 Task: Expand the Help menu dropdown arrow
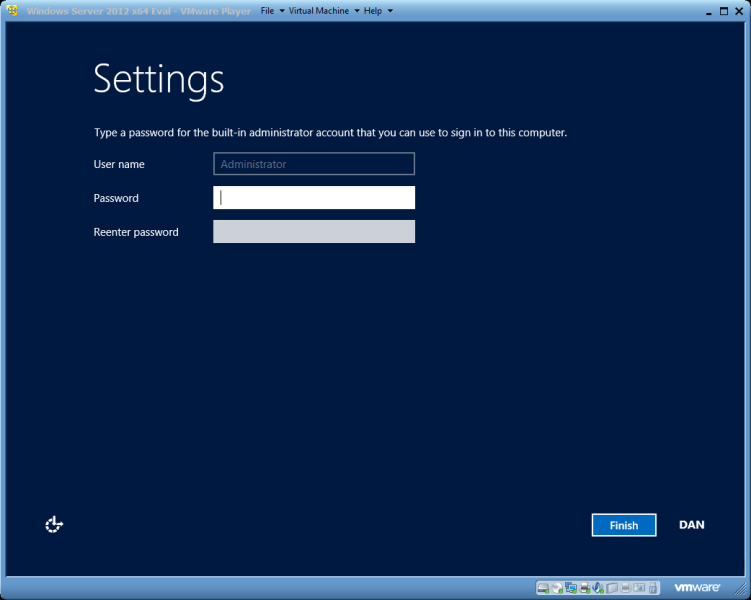click(x=390, y=11)
